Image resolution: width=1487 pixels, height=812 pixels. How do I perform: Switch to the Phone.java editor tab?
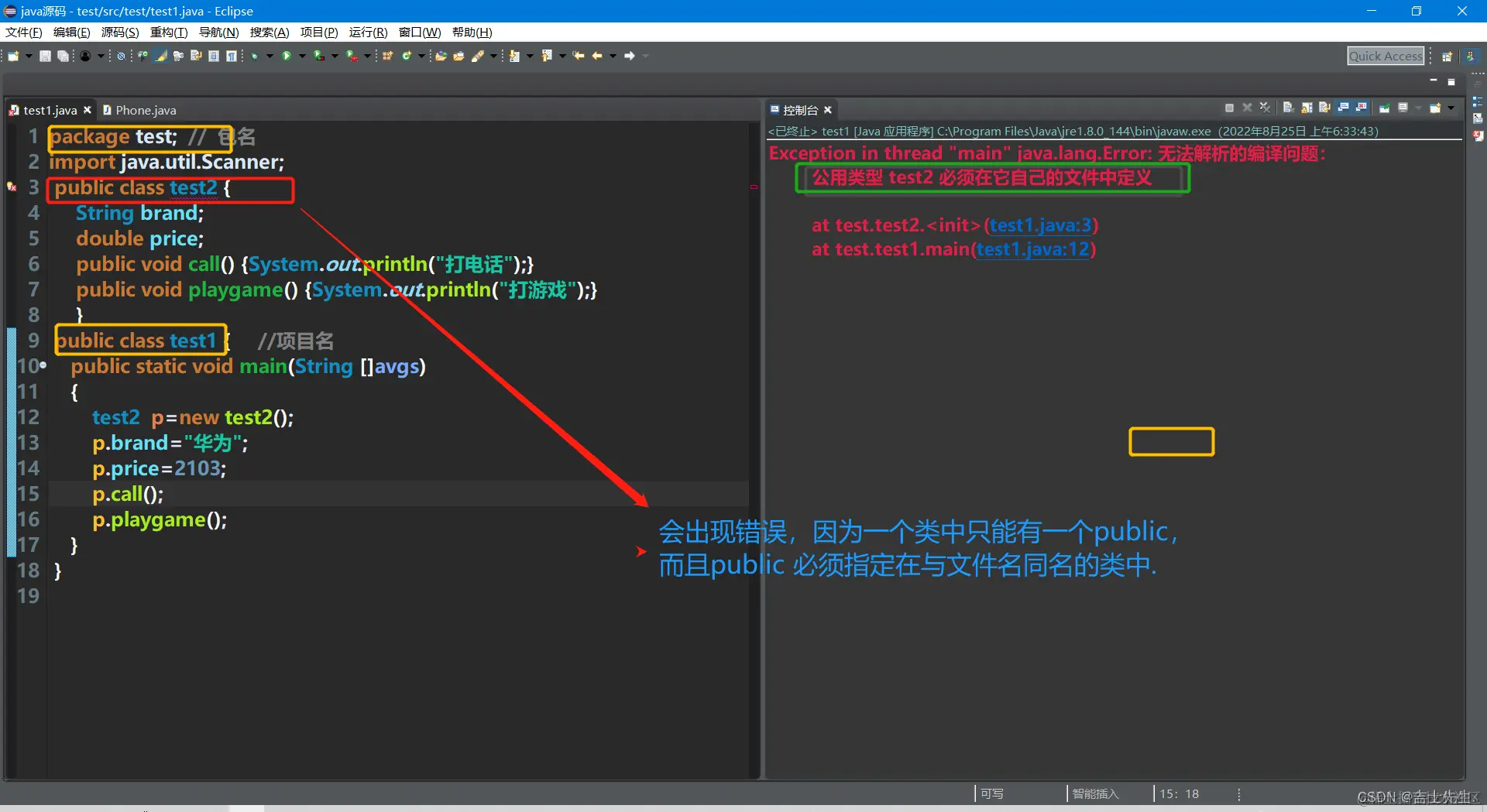click(139, 110)
